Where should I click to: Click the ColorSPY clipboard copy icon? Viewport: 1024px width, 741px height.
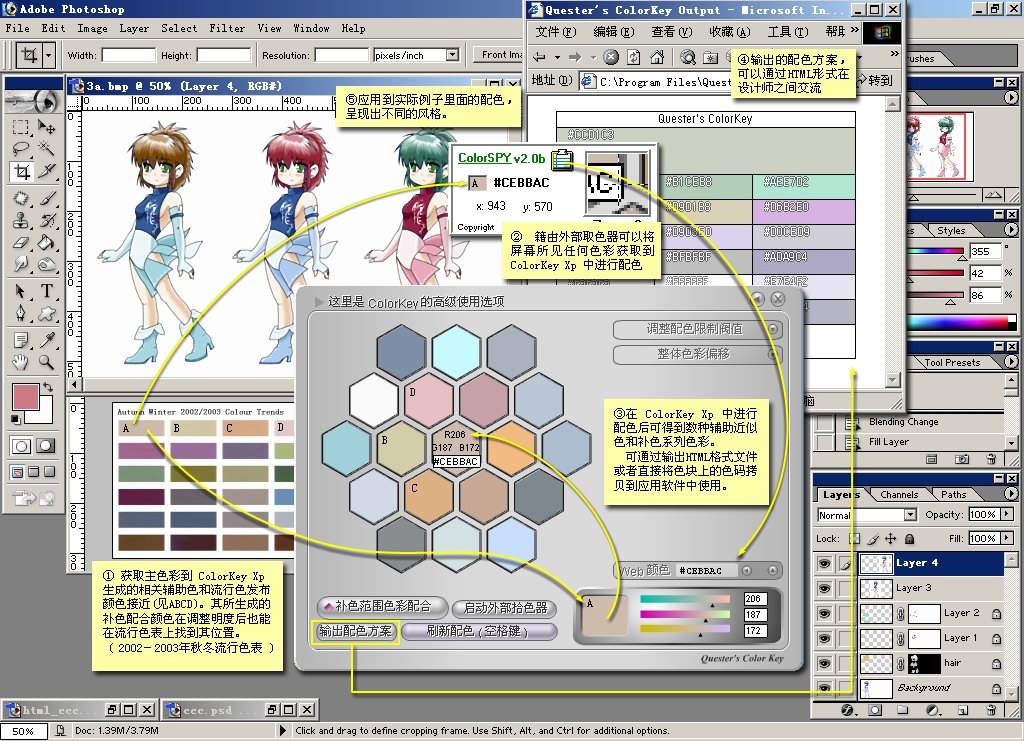[562, 159]
